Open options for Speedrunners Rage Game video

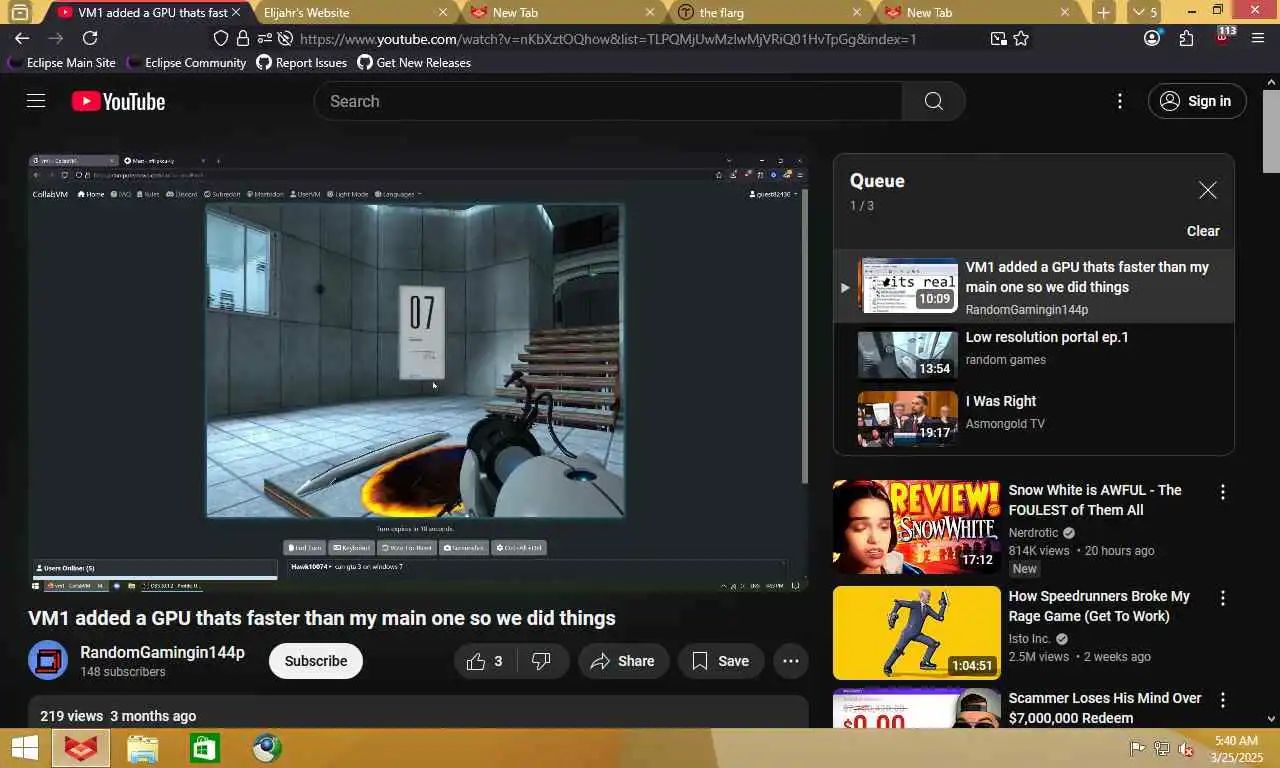(1222, 598)
